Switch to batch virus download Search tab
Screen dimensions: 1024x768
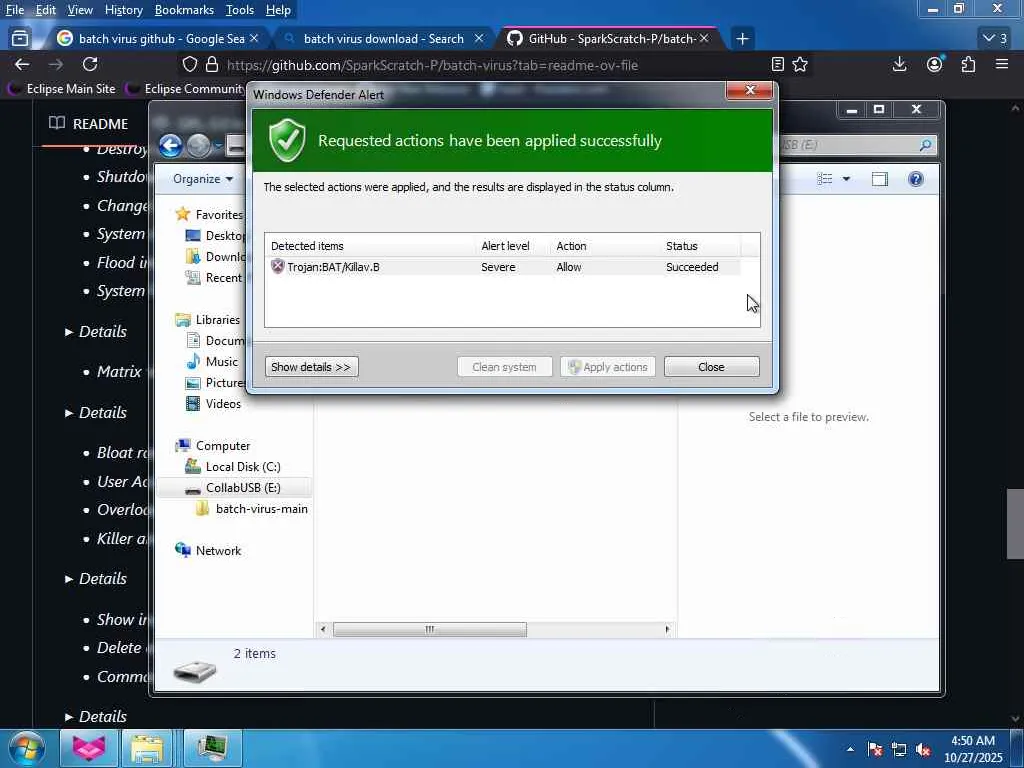click(x=383, y=39)
